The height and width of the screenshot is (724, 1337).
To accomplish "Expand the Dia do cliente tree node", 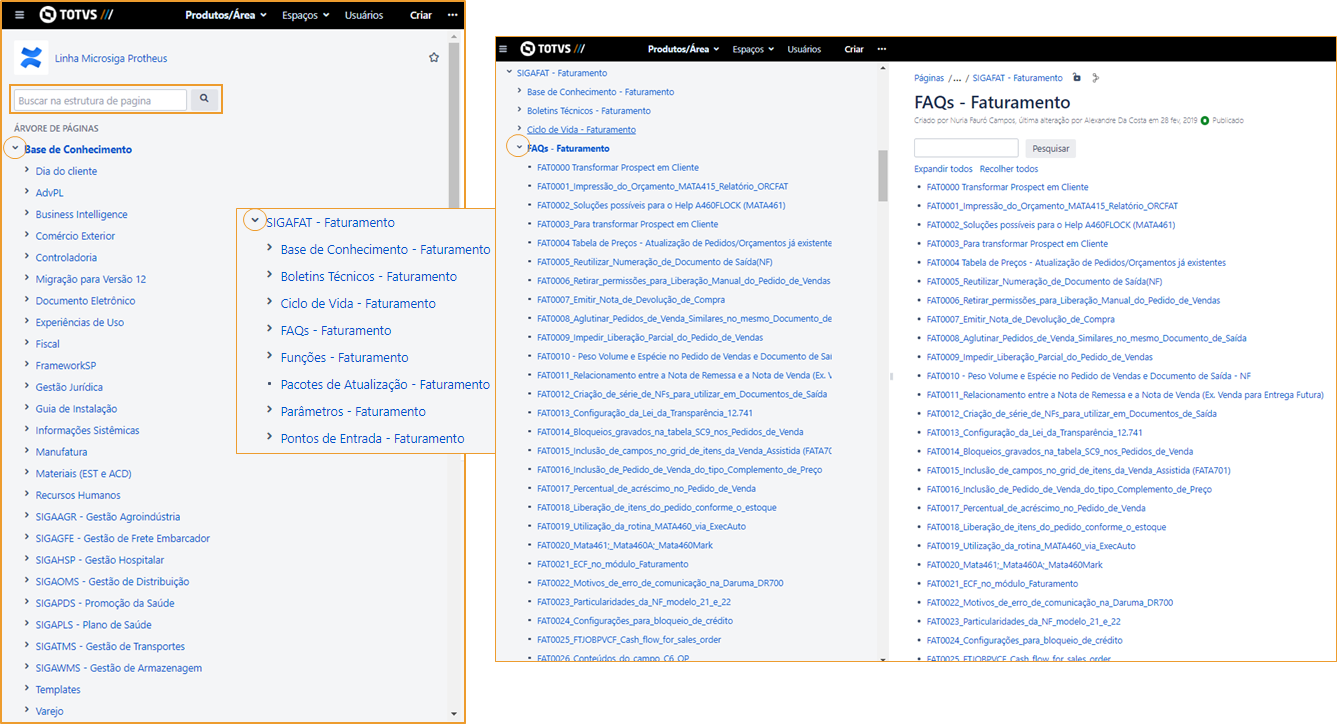I will tap(27, 171).
